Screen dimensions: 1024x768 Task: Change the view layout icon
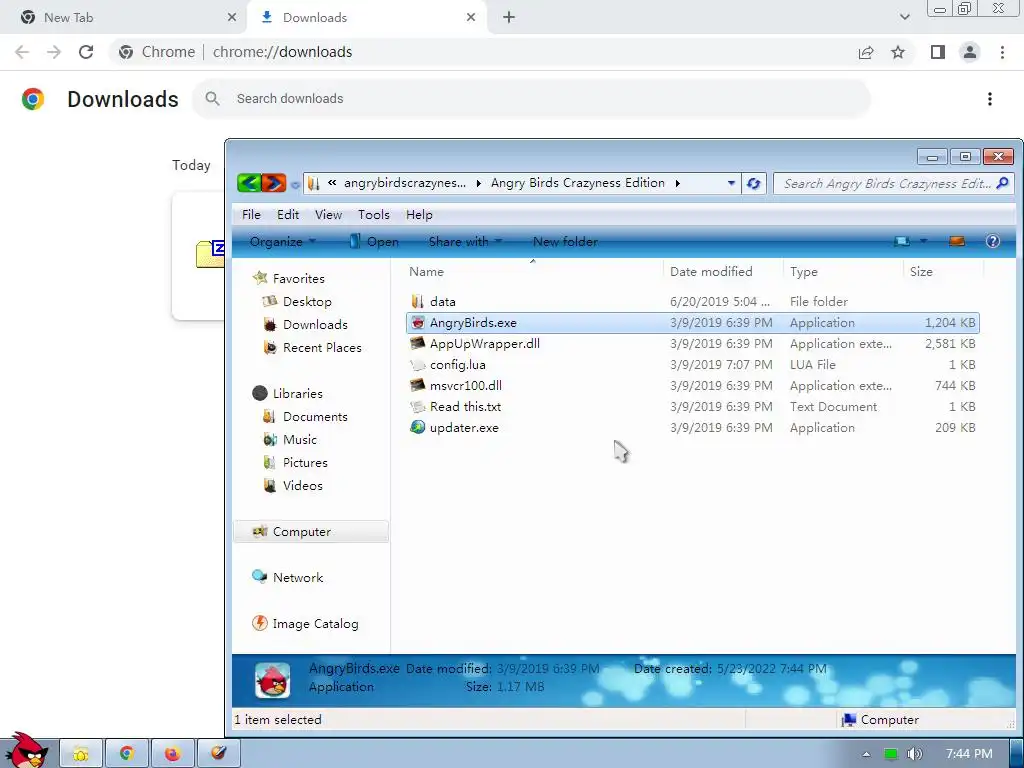(x=902, y=241)
